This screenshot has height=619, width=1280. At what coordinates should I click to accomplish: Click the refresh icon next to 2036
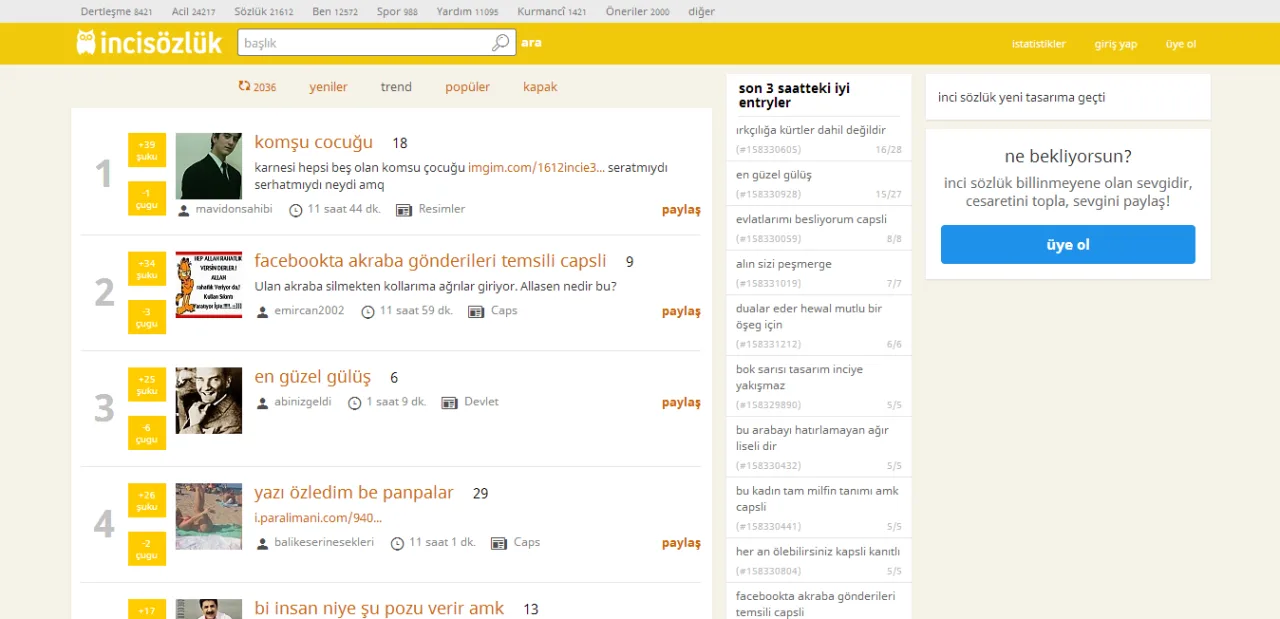click(x=244, y=86)
